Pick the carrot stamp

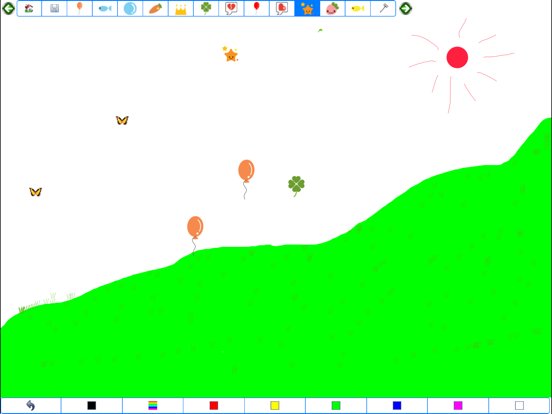pos(156,8)
